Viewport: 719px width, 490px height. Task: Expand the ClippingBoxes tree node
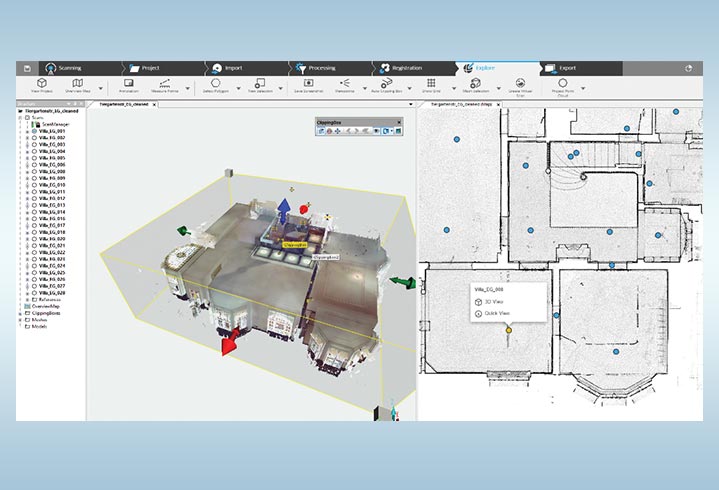coord(21,312)
